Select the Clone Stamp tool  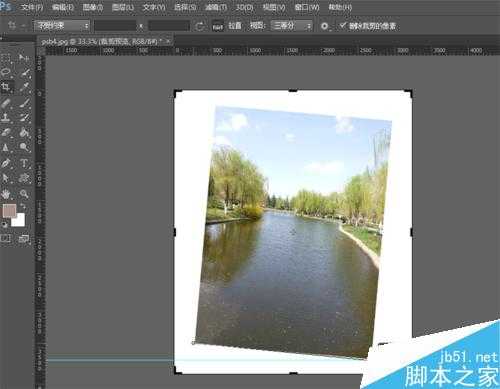pyautogui.click(x=6, y=117)
